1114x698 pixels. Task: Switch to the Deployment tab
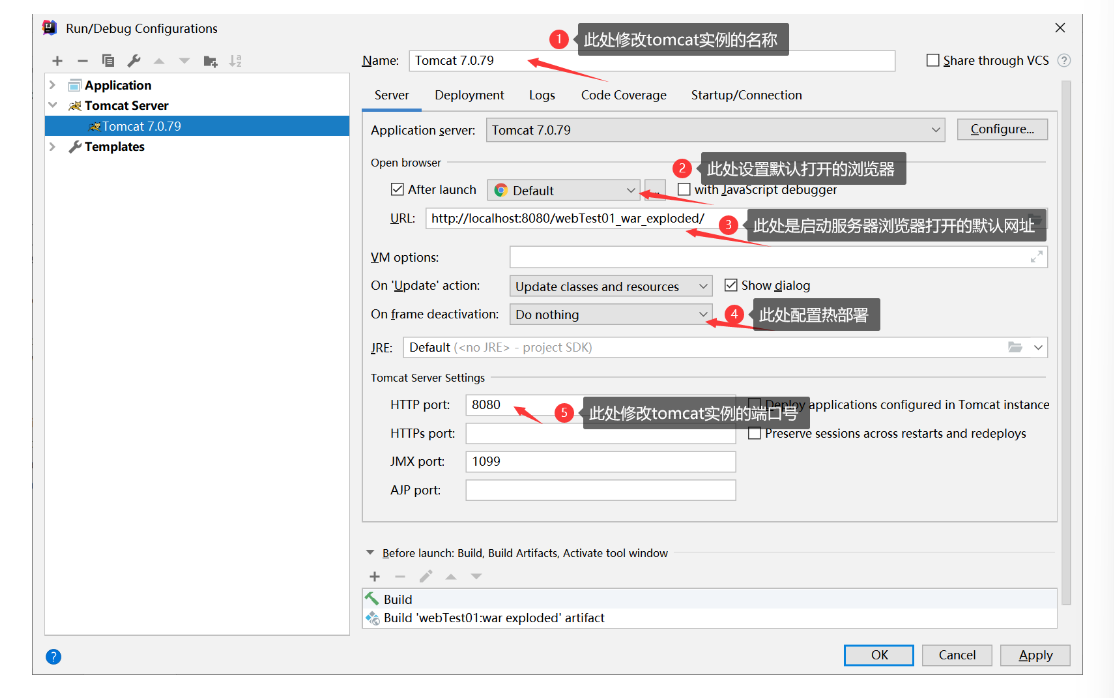469,95
